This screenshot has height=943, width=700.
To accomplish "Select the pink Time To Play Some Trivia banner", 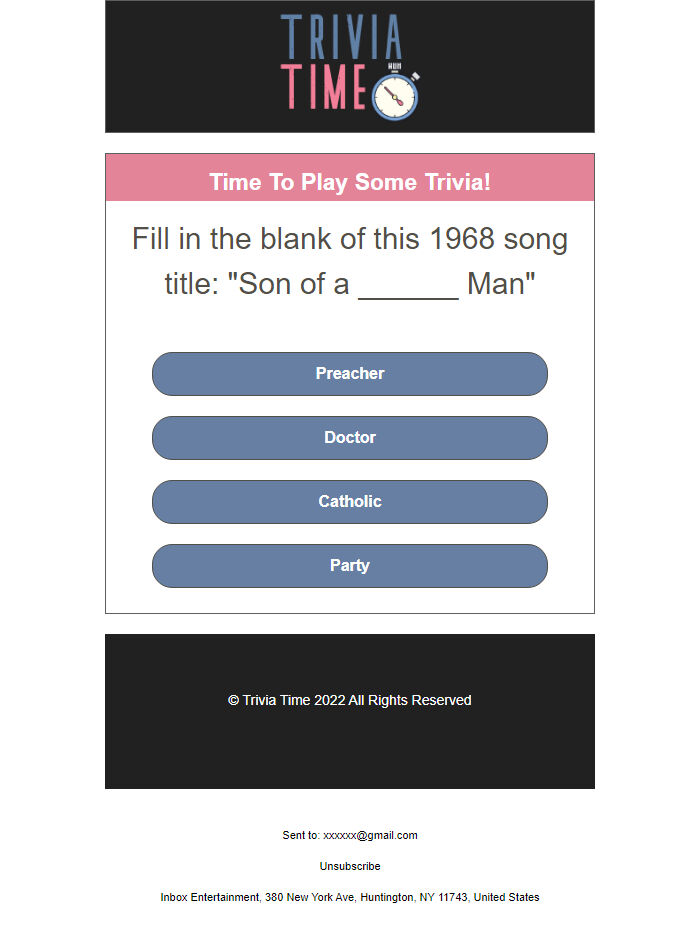I will (350, 182).
